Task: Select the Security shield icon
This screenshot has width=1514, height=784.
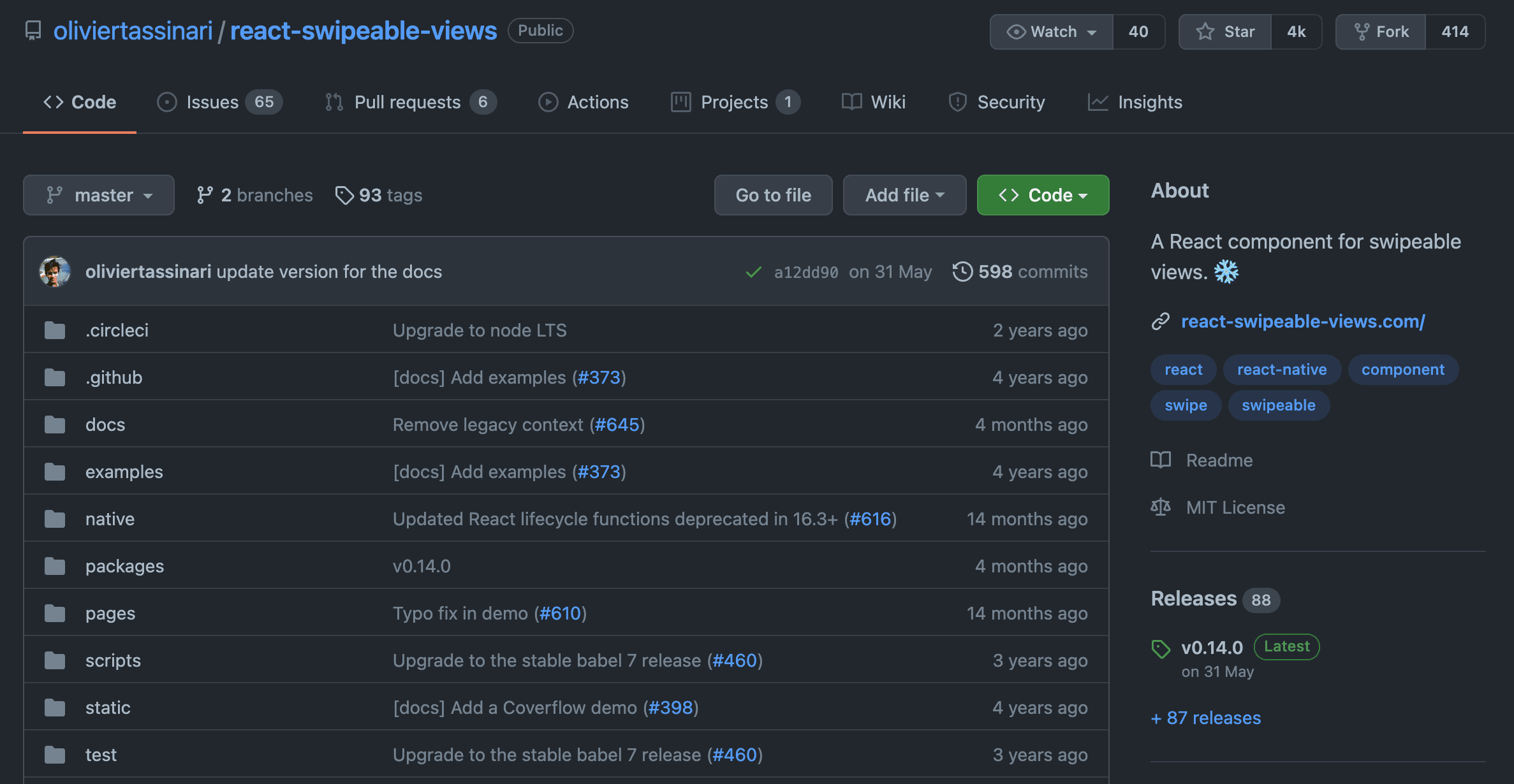Action: (x=957, y=102)
